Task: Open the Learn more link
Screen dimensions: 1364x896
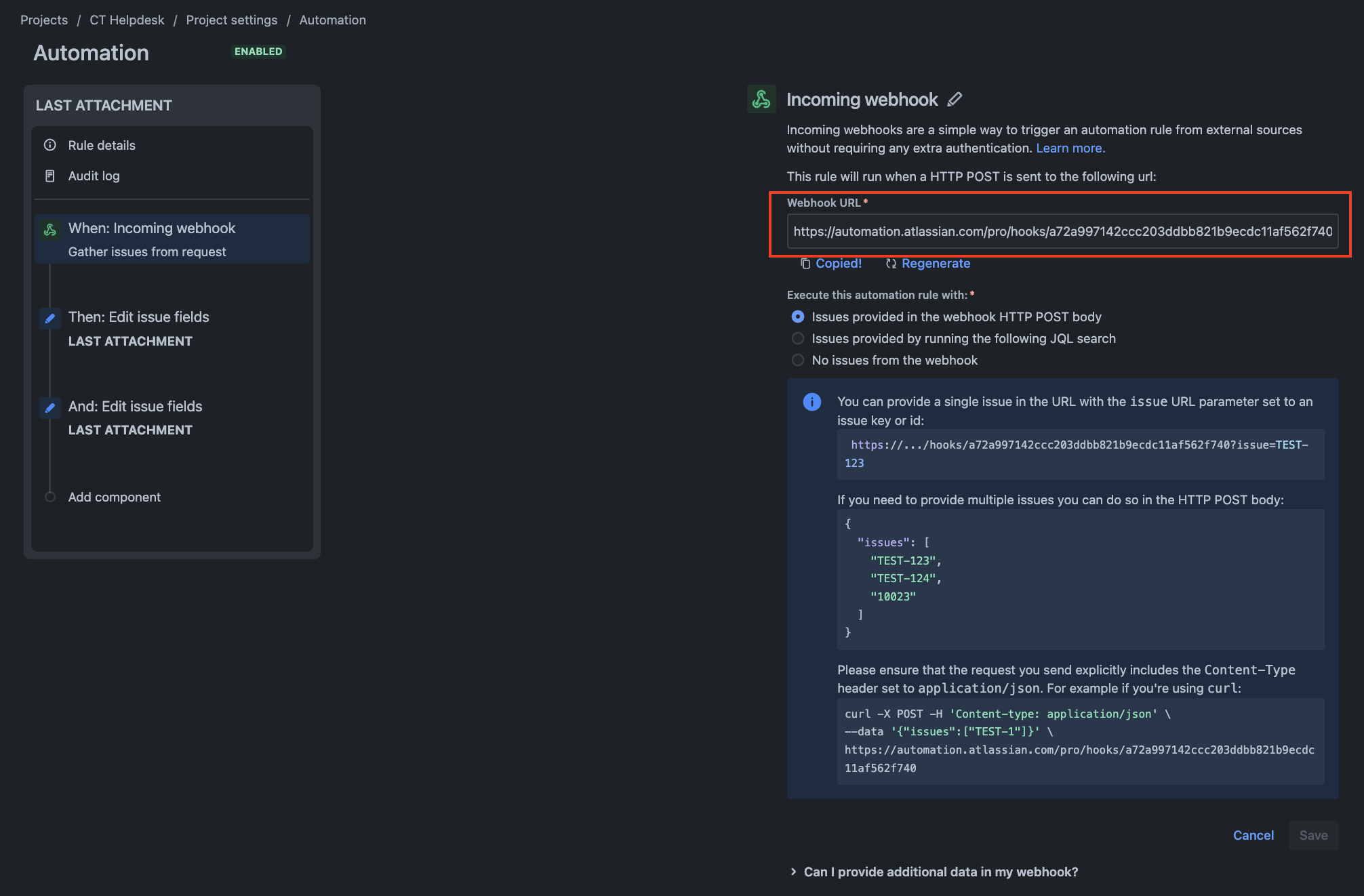Action: tap(1070, 148)
